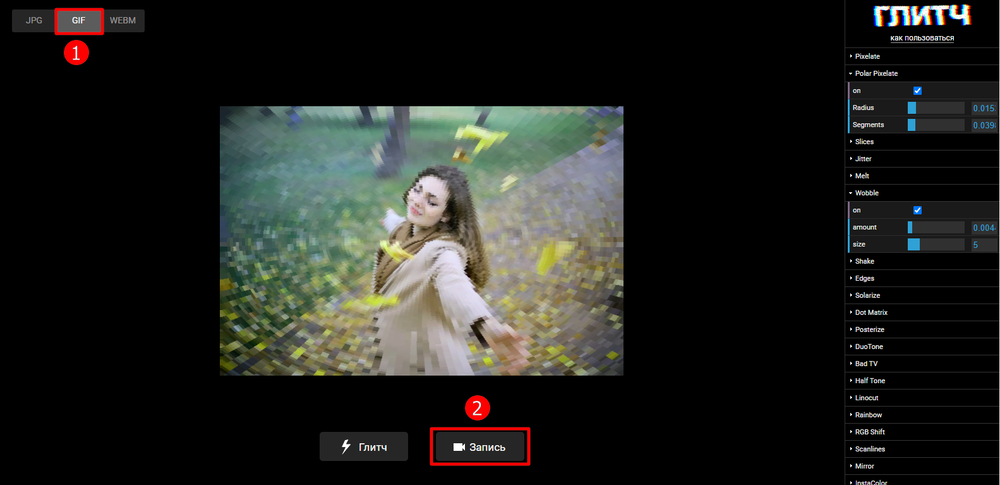
Task: Click the glitched preview image
Action: point(422,241)
